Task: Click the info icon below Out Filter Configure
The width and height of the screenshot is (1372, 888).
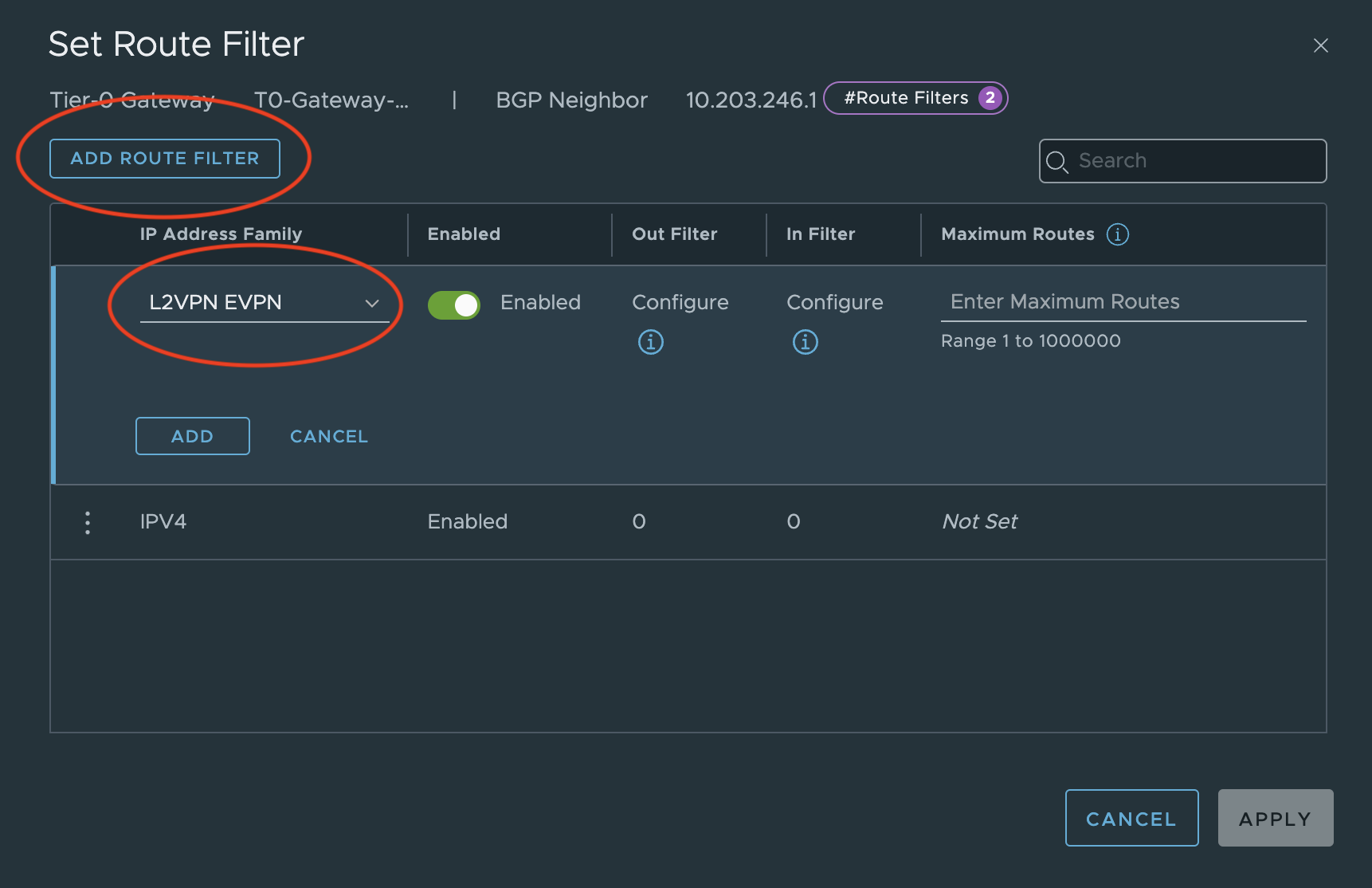Action: (x=651, y=342)
